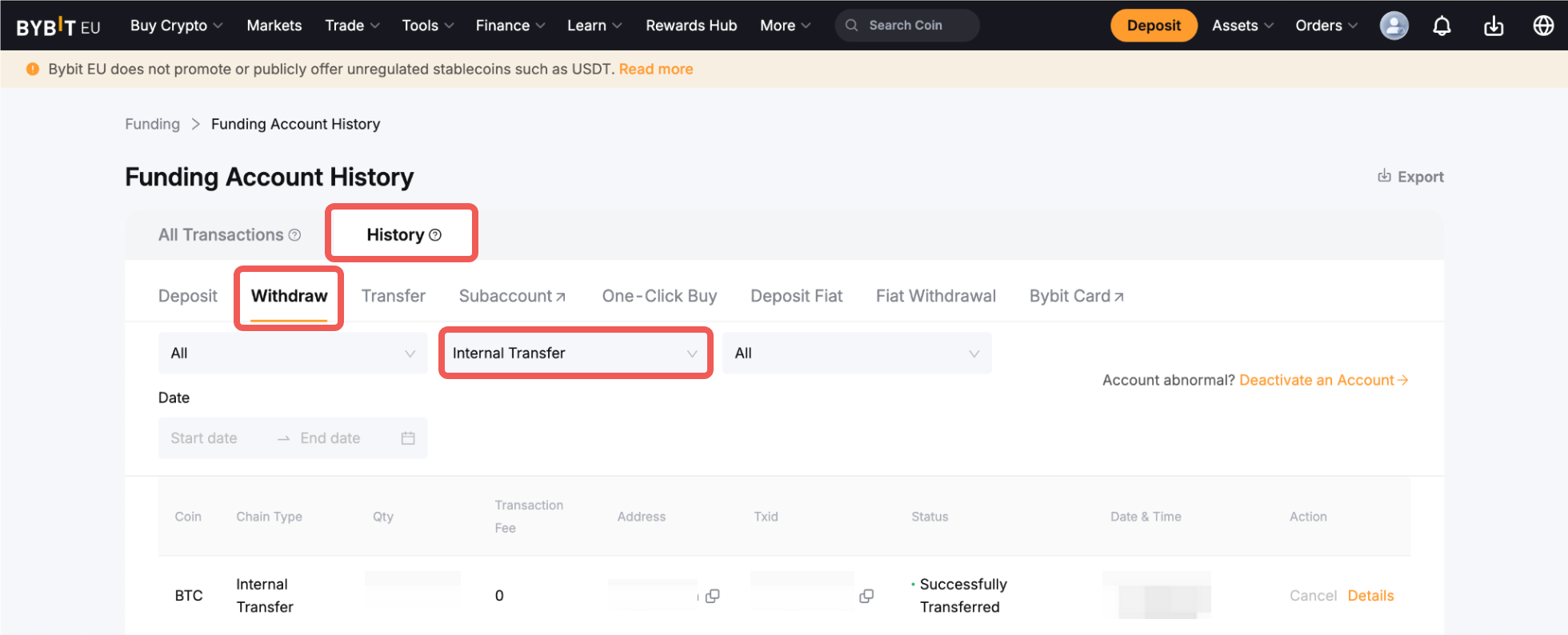The width and height of the screenshot is (1568, 635).
Task: Open the globe language selector
Action: click(x=1543, y=26)
